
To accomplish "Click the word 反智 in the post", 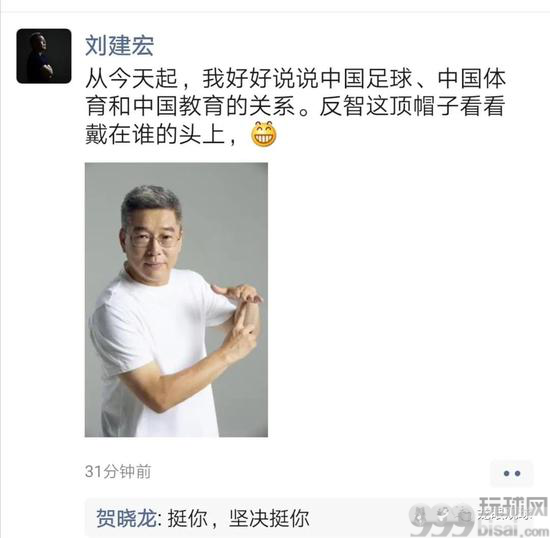I will point(343,106).
